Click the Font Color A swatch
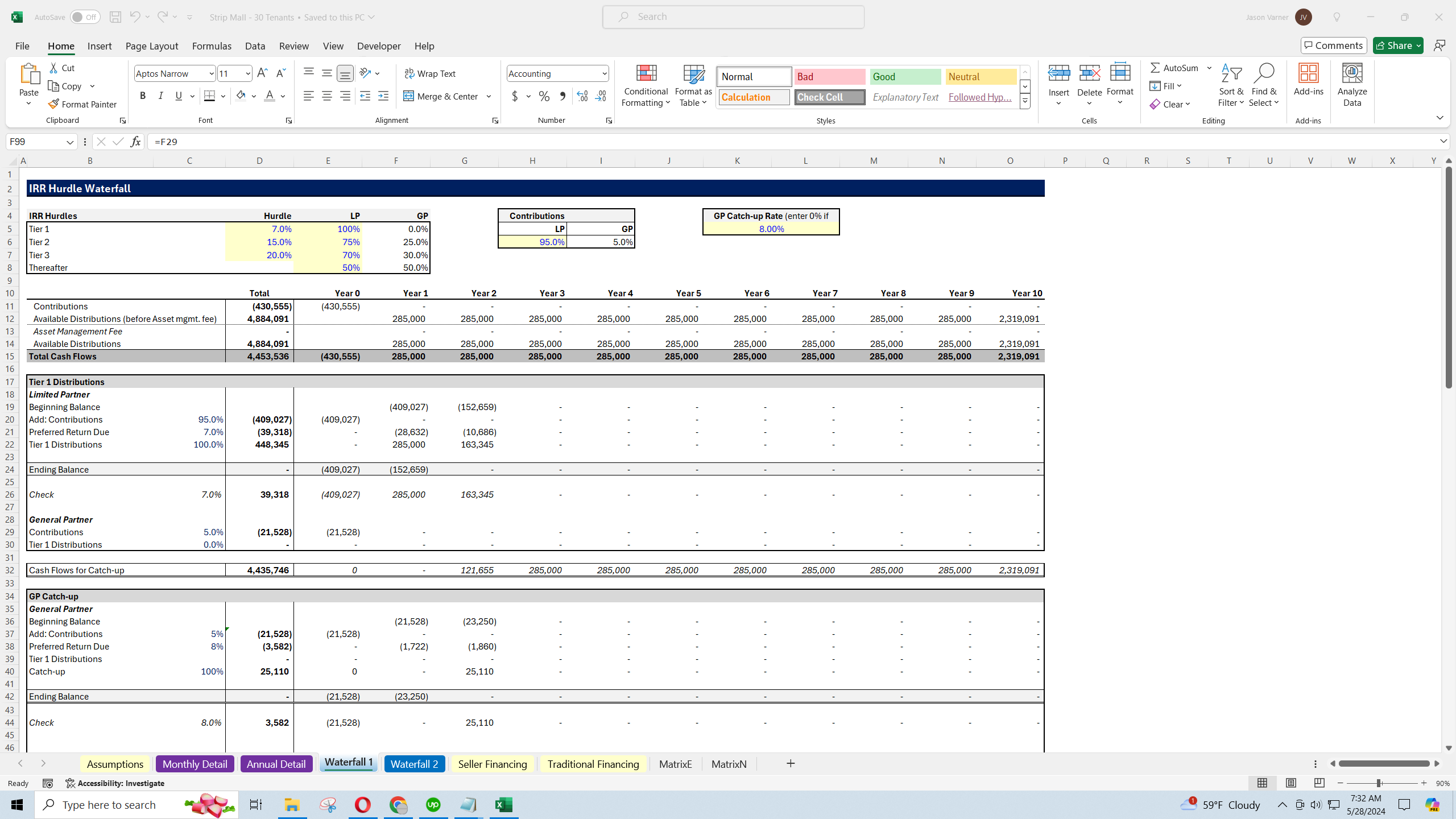The width and height of the screenshot is (1456, 819). [270, 96]
